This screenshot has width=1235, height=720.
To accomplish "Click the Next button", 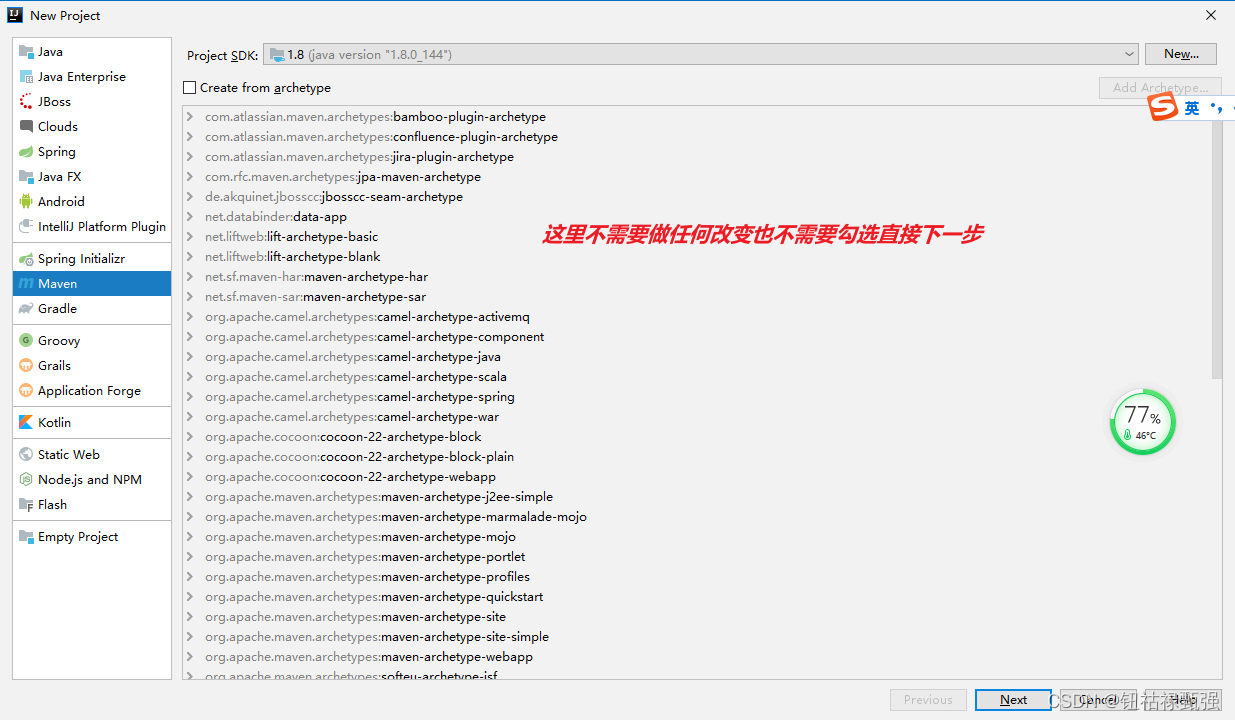I will [1013, 700].
